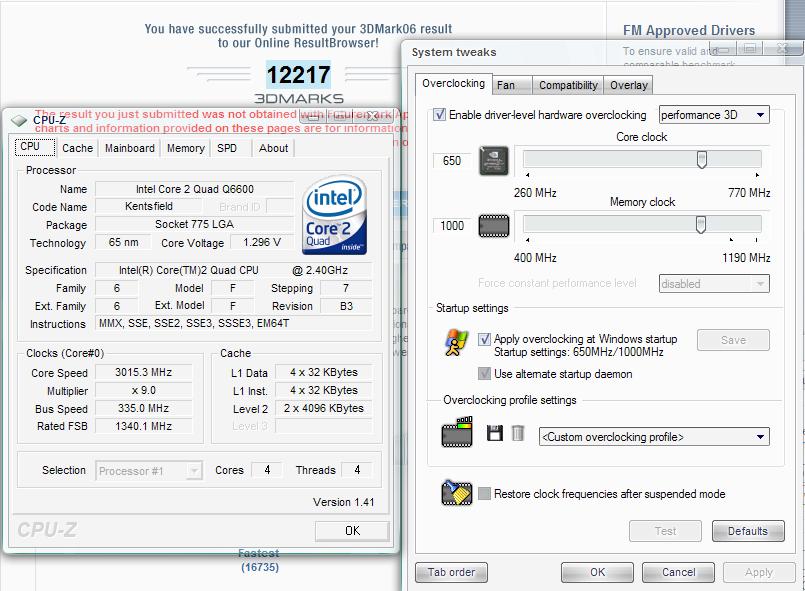The height and width of the screenshot is (591, 805).
Task: Open the Memory tab in CPU-Z
Action: (x=186, y=148)
